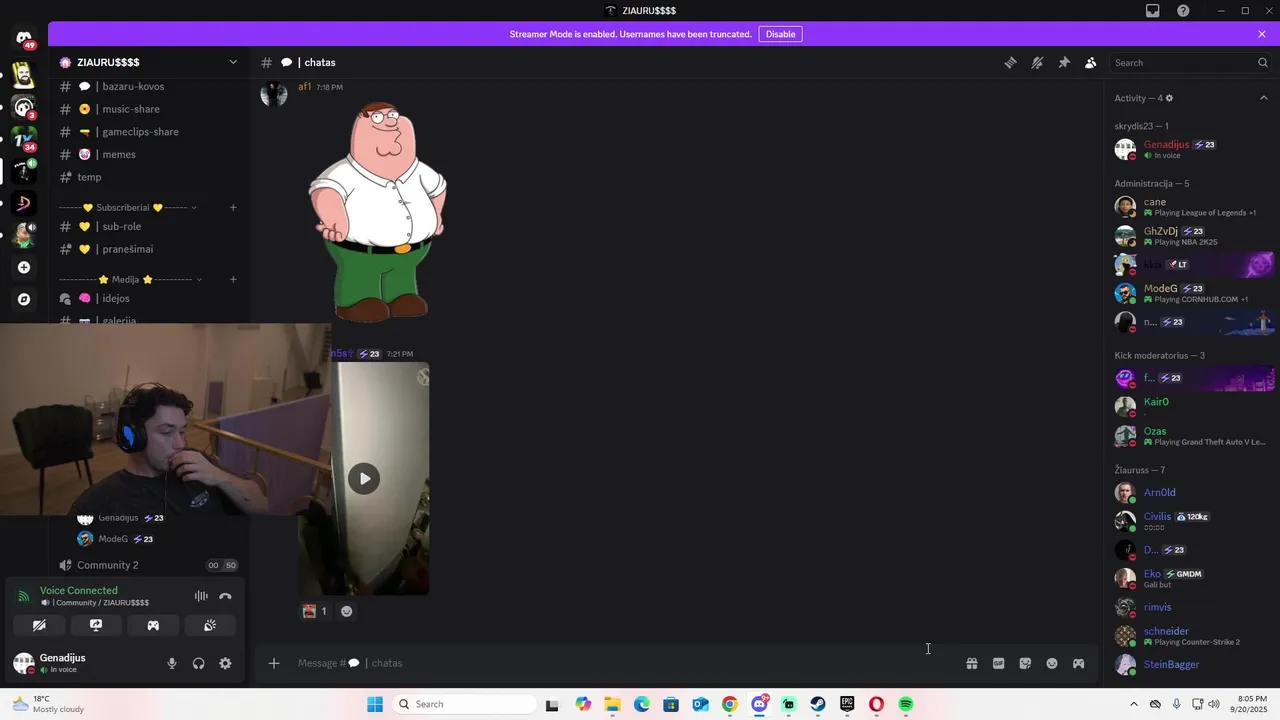Disconnect from voice with hang-up icon
This screenshot has height=720, width=1280.
225,596
